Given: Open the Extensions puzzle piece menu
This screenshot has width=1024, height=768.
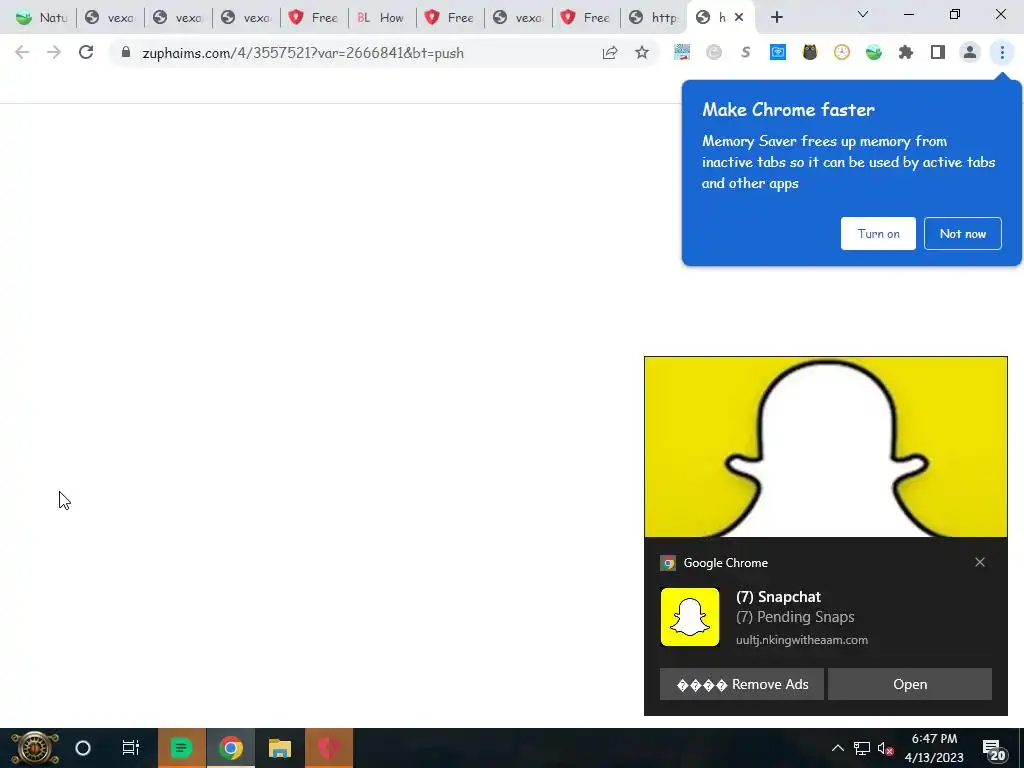Looking at the screenshot, I should pyautogui.click(x=906, y=52).
